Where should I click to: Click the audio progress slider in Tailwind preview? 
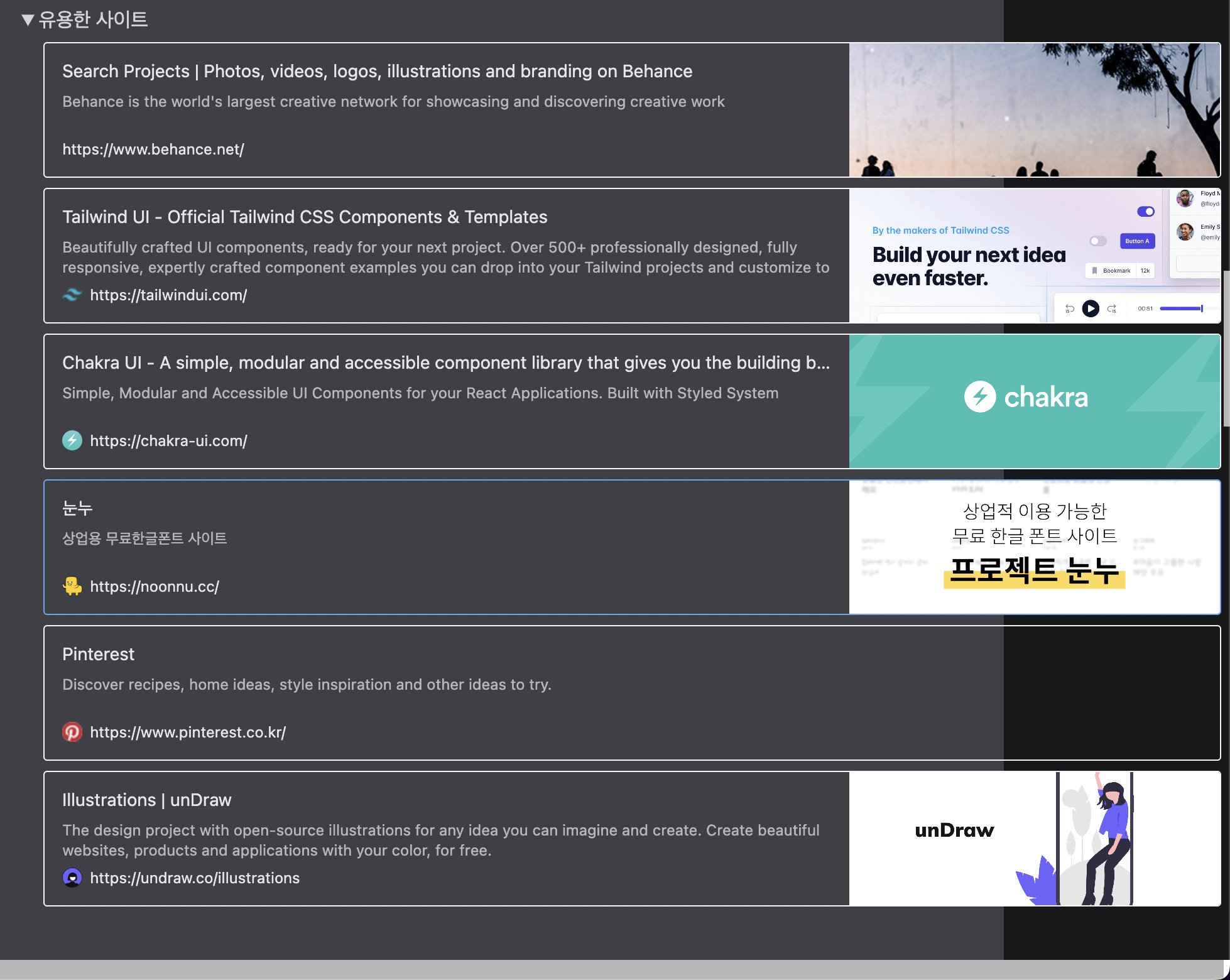1181,308
